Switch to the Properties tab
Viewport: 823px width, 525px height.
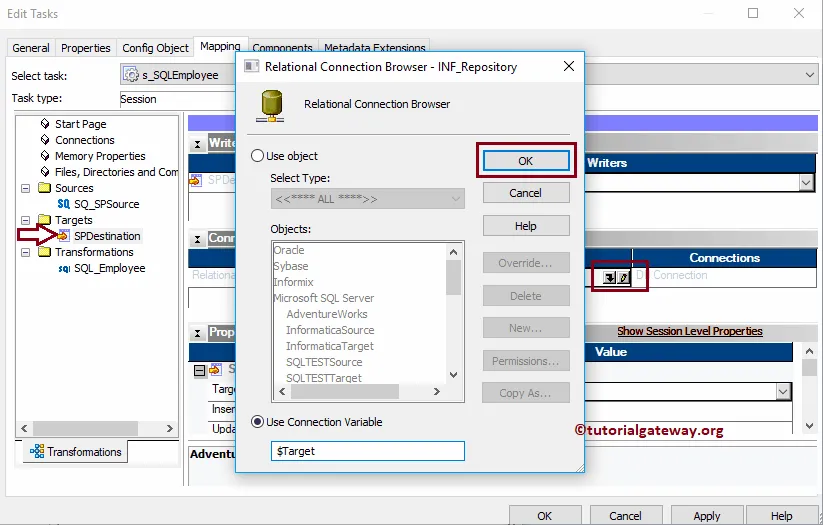(x=86, y=48)
